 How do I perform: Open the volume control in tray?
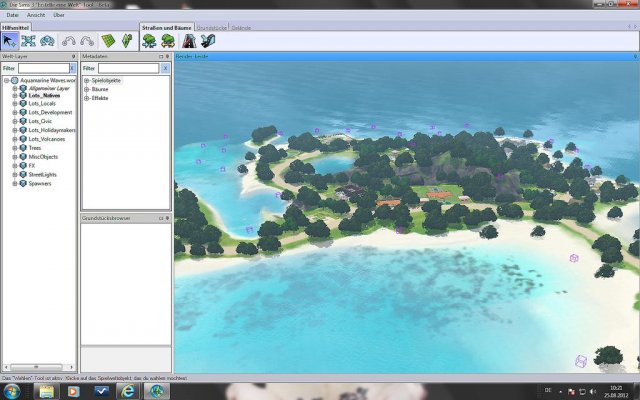pyautogui.click(x=593, y=391)
